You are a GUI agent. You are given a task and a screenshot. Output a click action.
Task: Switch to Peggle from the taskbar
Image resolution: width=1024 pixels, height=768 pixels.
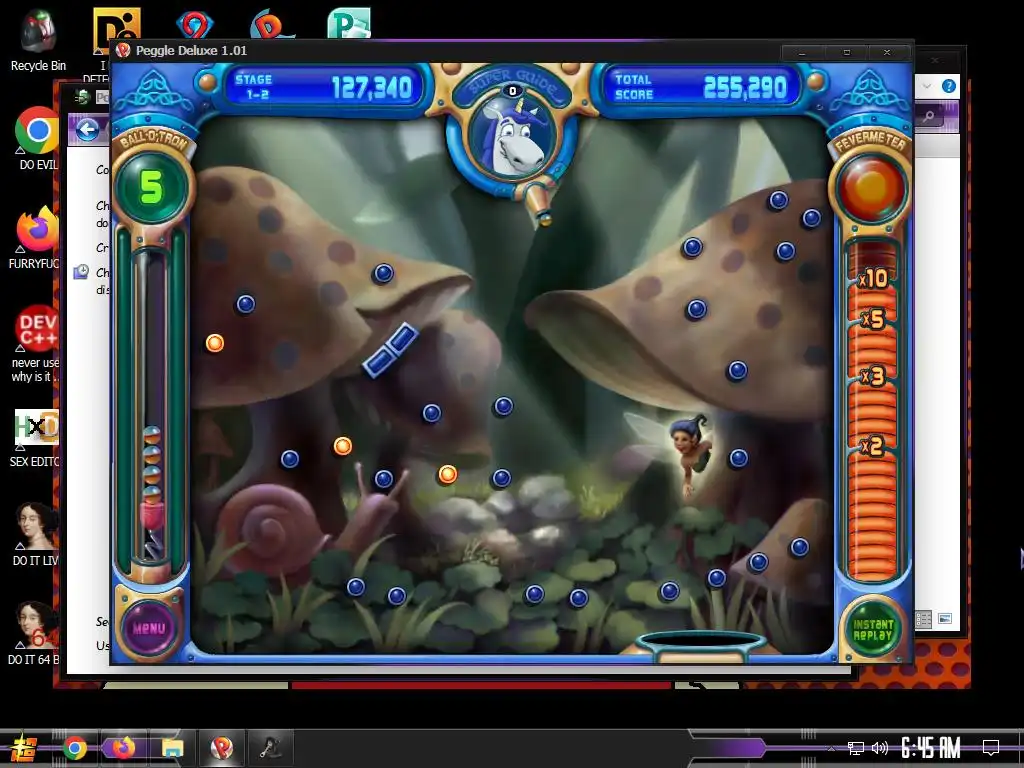[x=222, y=748]
